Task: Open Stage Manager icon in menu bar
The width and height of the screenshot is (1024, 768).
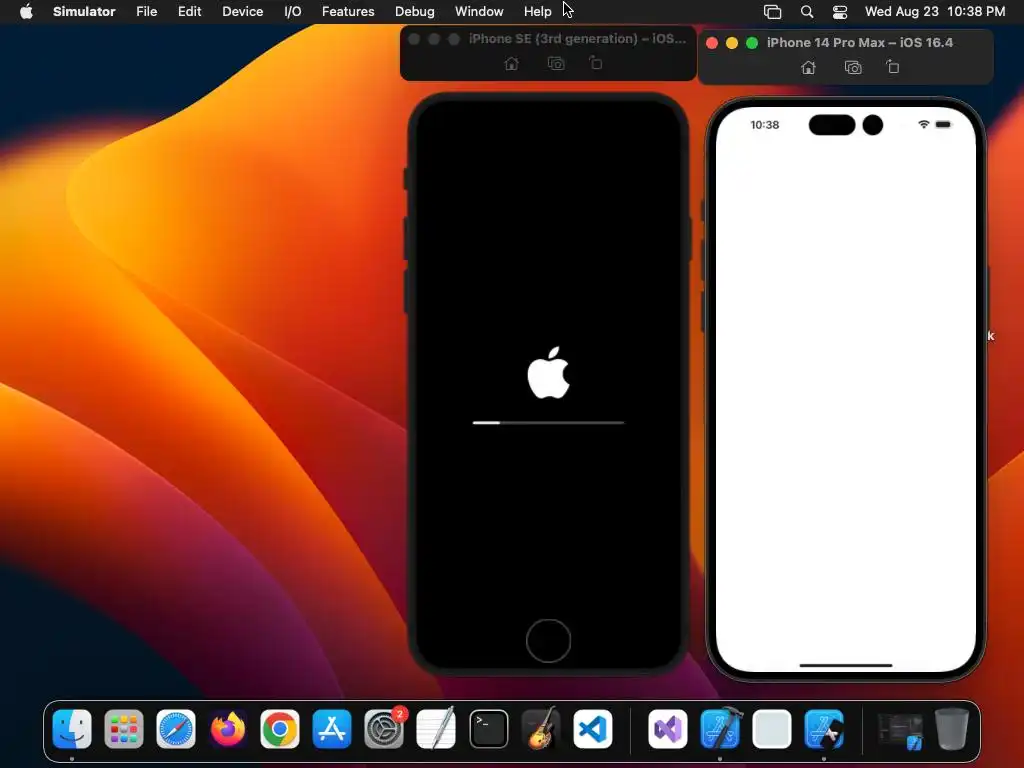Action: (773, 12)
